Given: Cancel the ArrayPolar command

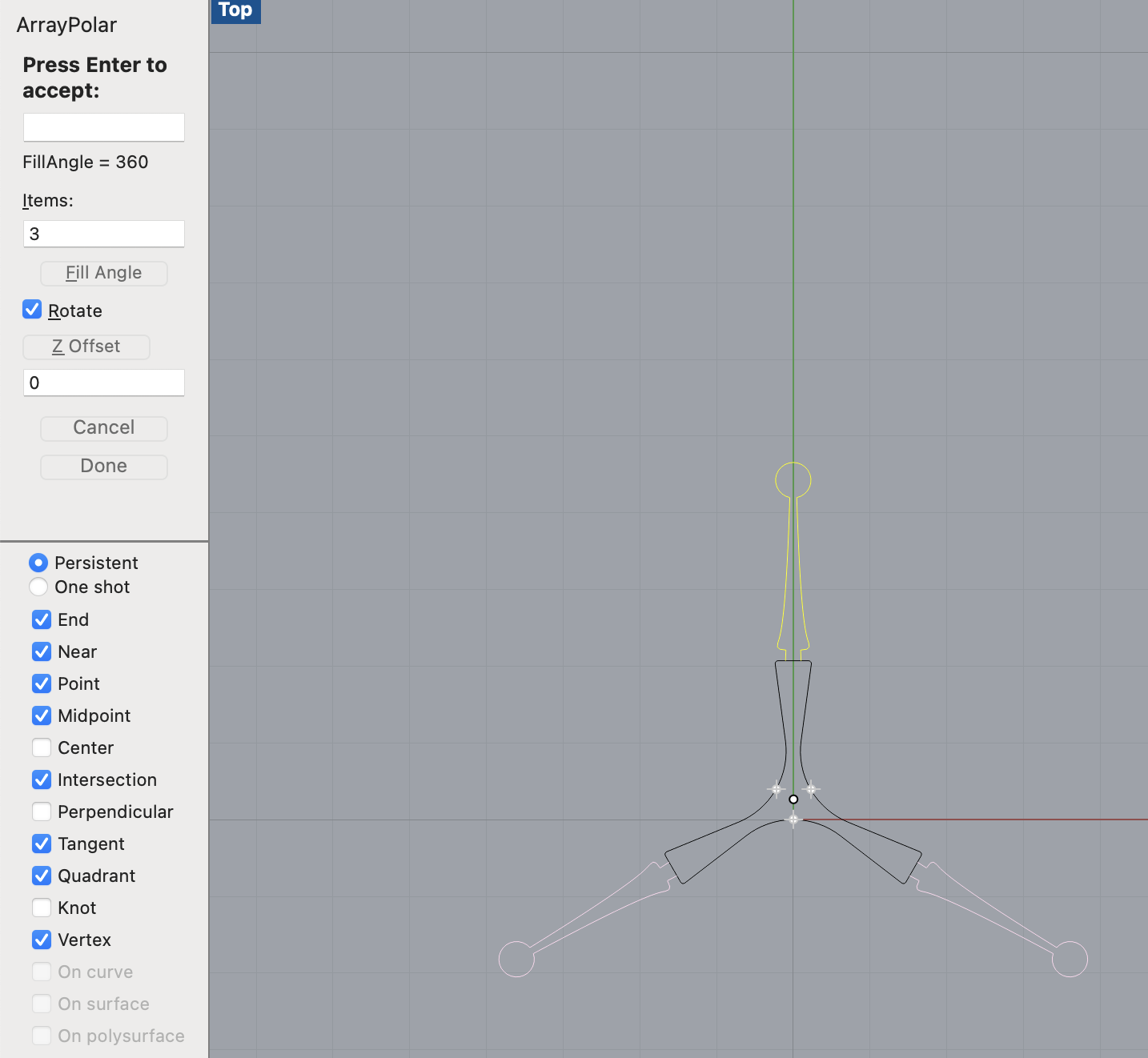Looking at the screenshot, I should (x=103, y=427).
